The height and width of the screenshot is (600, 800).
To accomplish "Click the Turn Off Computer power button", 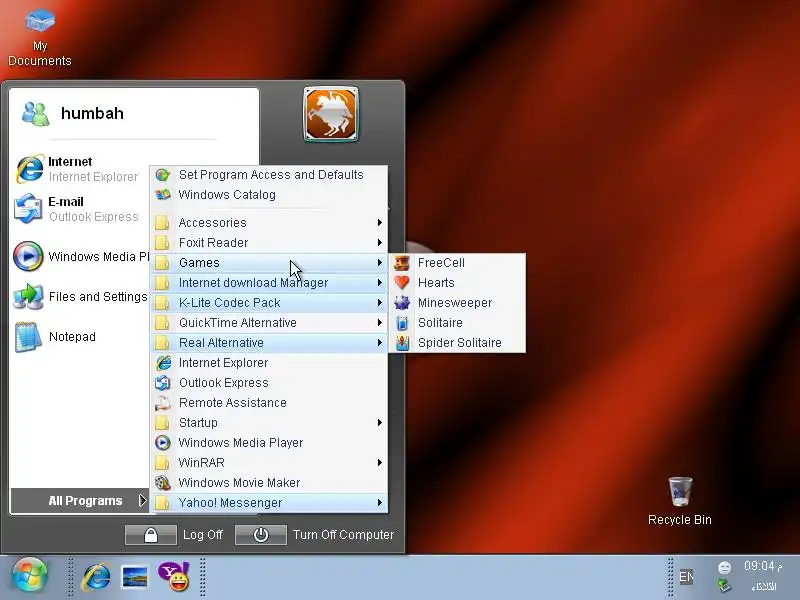I will tap(261, 535).
